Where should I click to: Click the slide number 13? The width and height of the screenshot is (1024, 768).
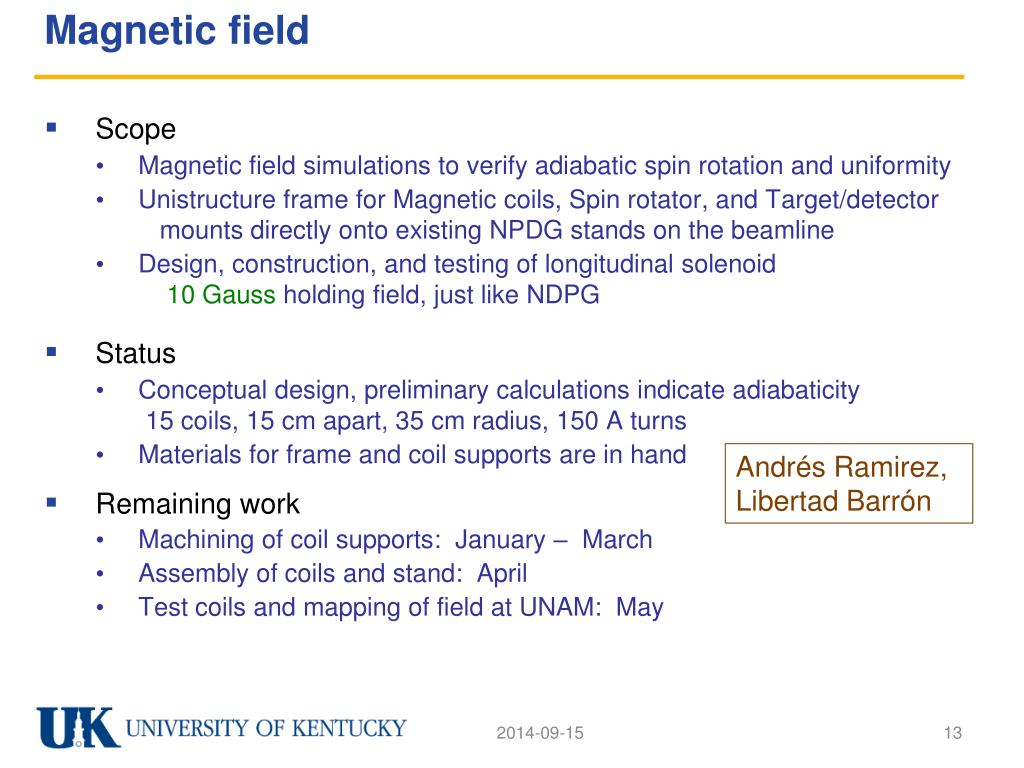point(953,733)
